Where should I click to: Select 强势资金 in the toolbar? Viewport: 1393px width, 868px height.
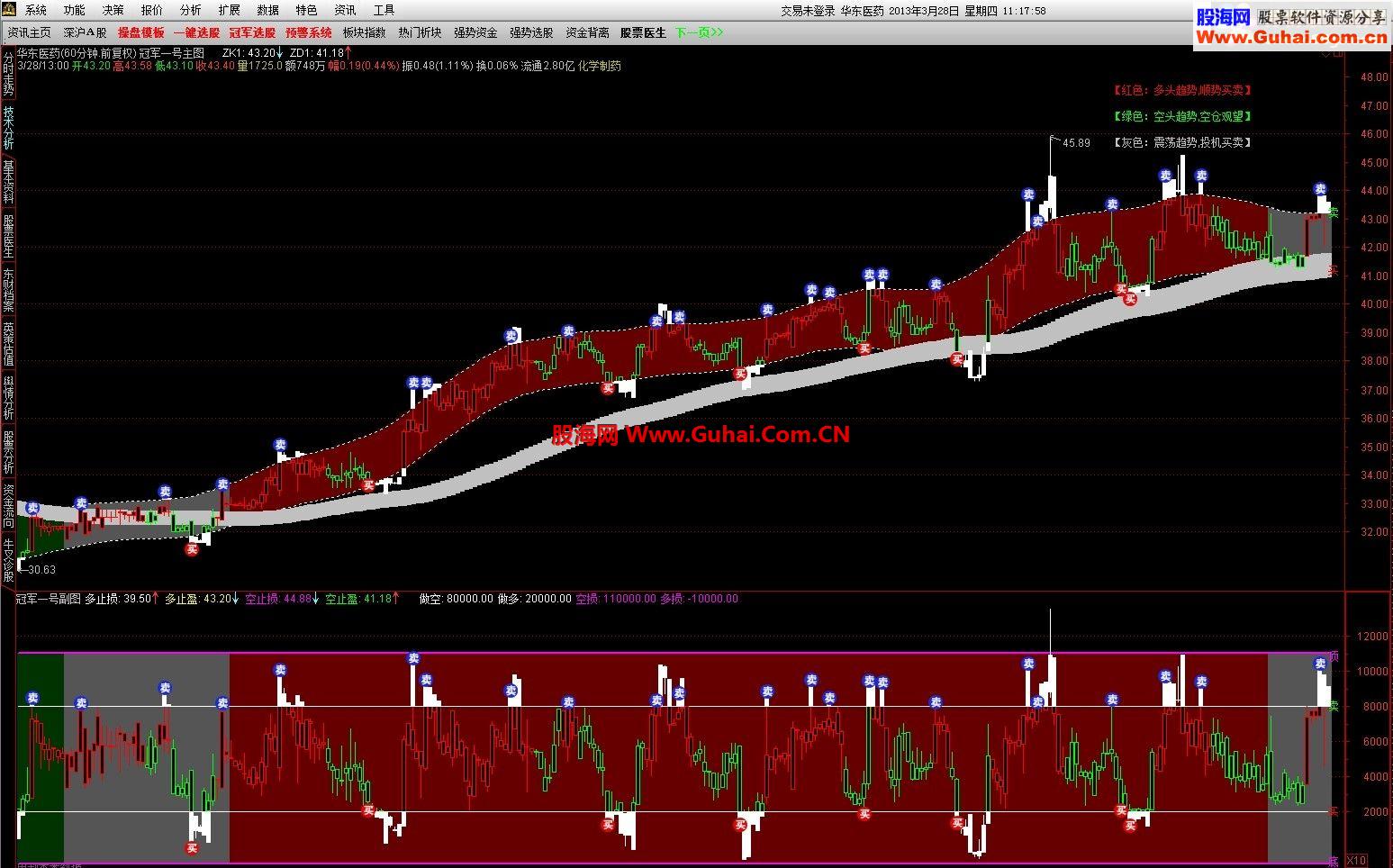[475, 32]
